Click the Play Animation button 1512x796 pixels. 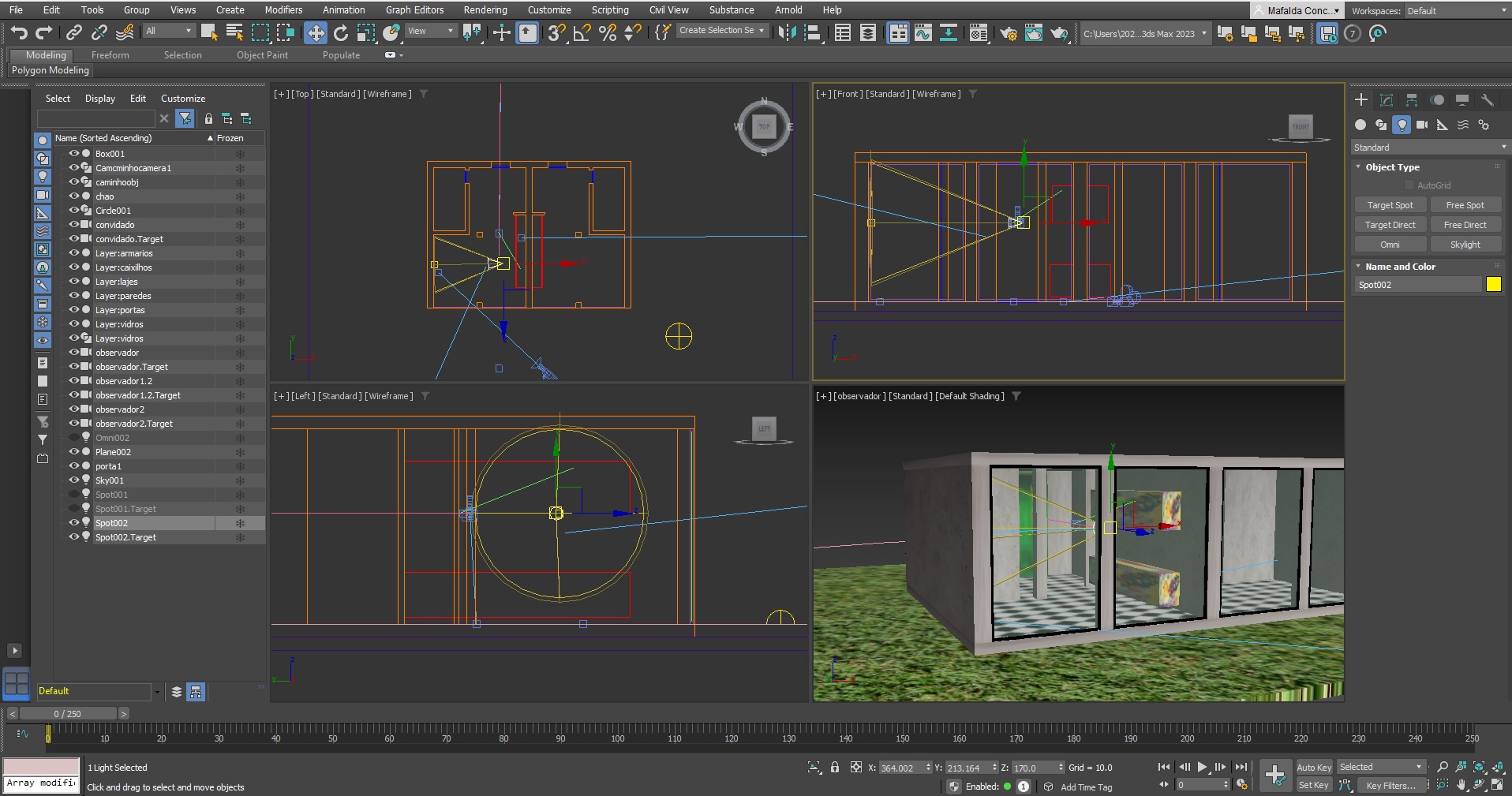pos(1202,767)
